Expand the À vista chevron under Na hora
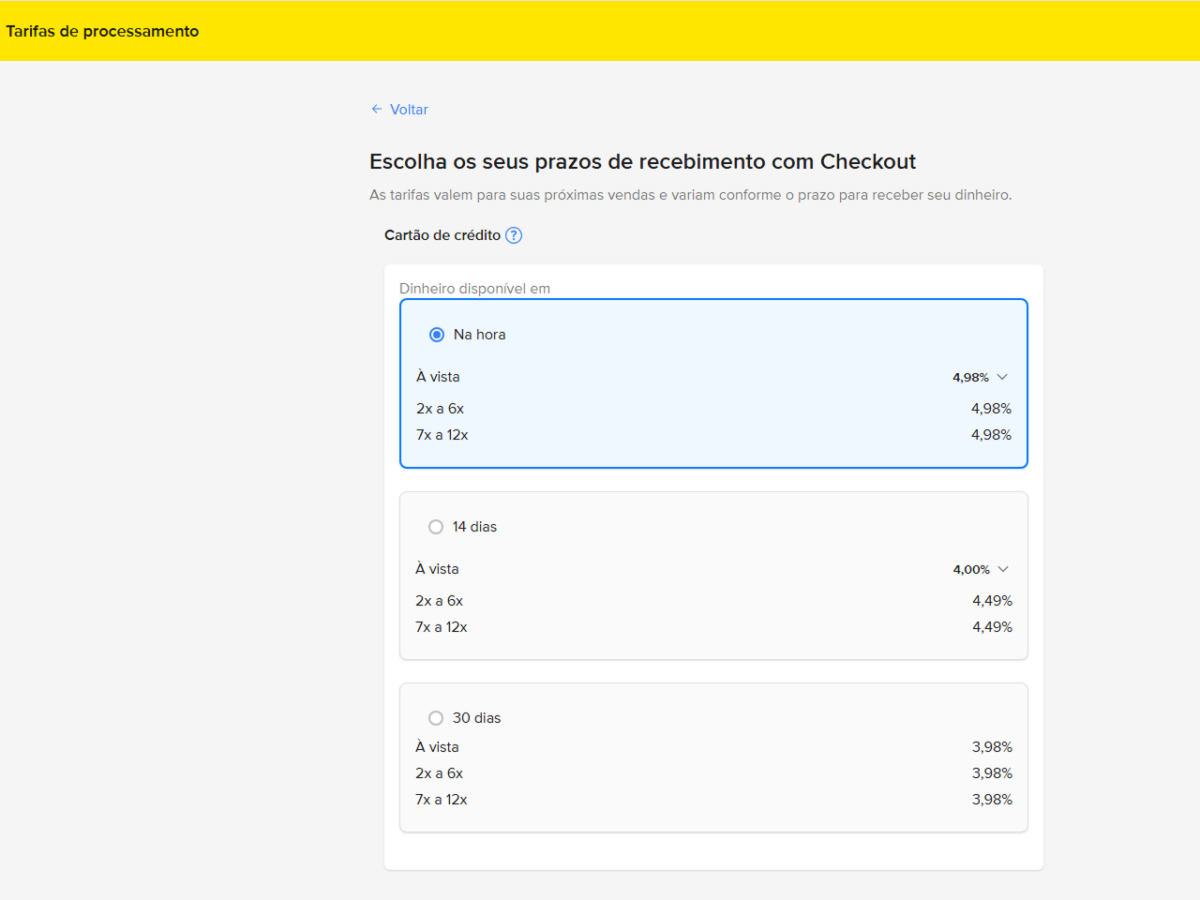The width and height of the screenshot is (1200, 900). pyautogui.click(x=1003, y=377)
